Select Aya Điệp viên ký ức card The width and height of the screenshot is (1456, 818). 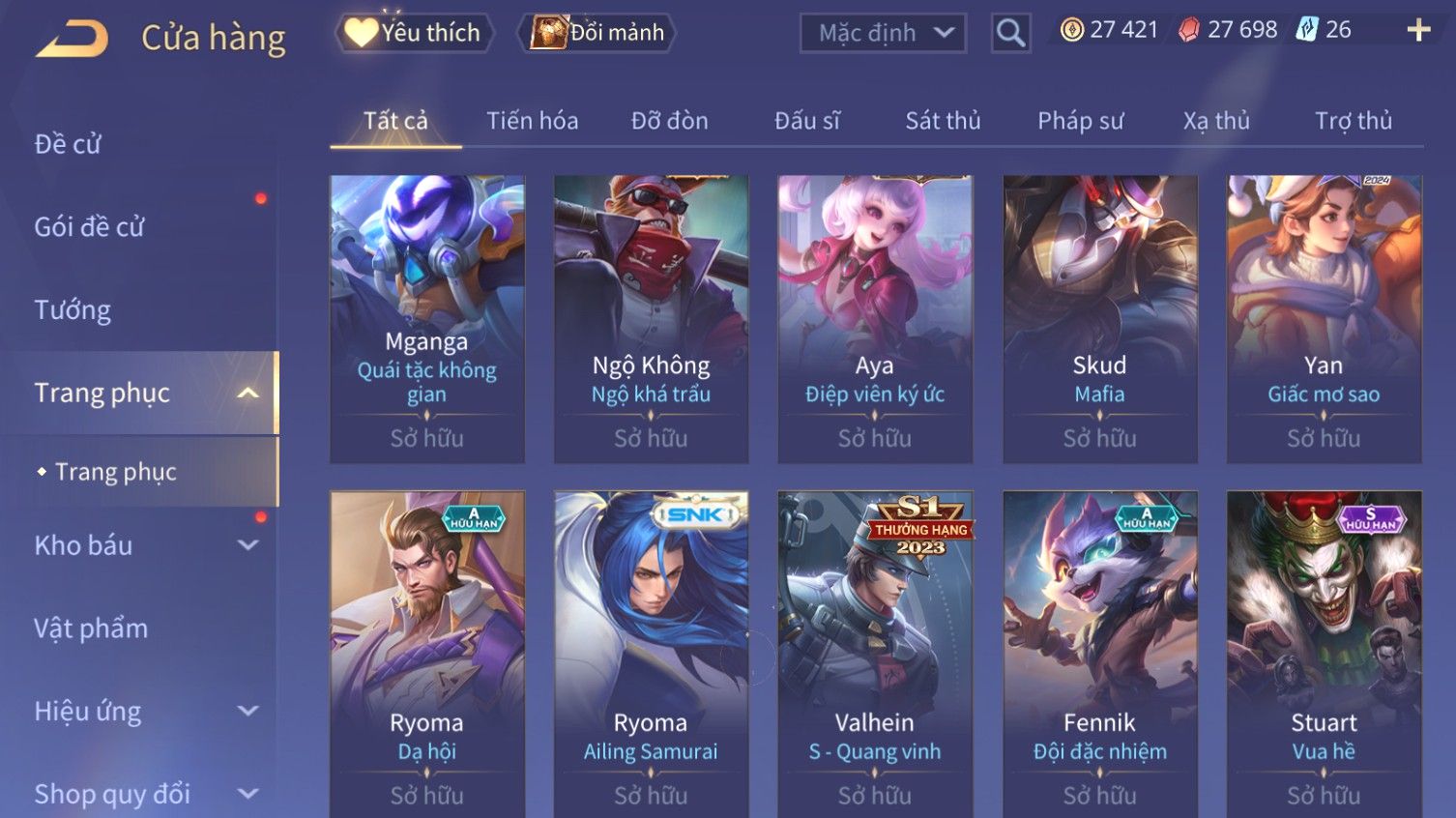click(875, 318)
